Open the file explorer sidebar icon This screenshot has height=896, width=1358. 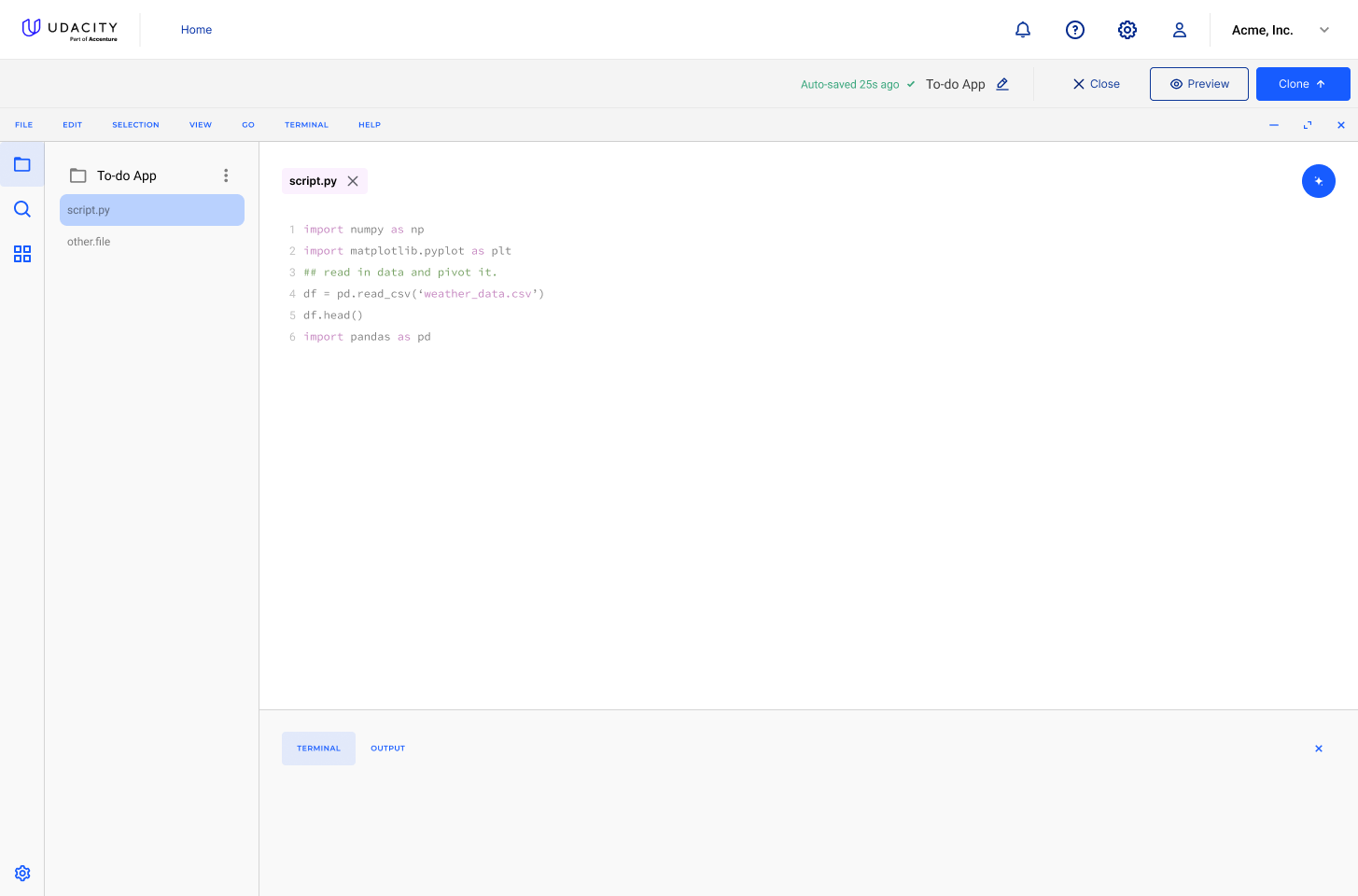coord(22,164)
